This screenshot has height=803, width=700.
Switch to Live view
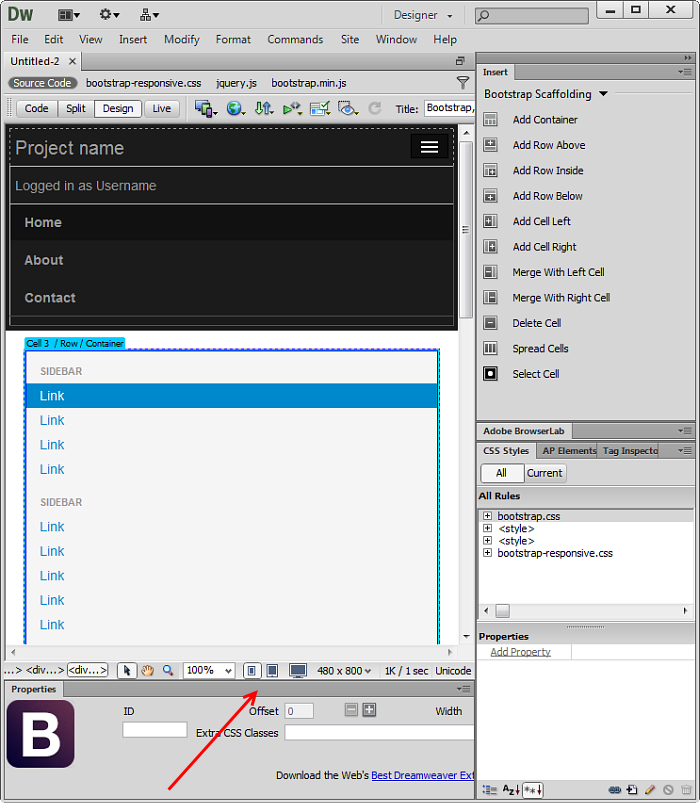pos(162,109)
